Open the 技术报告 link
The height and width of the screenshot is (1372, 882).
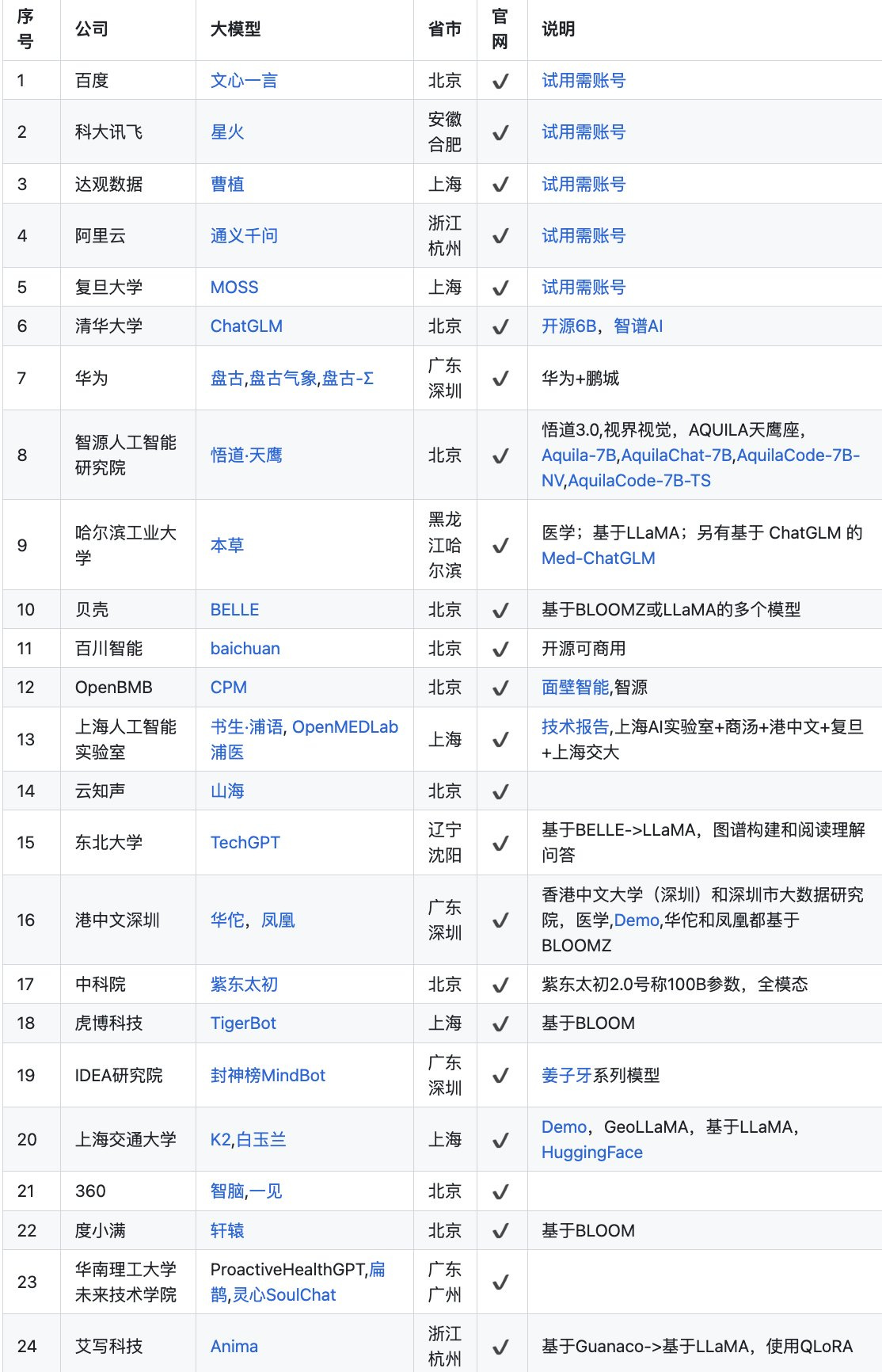tap(576, 727)
